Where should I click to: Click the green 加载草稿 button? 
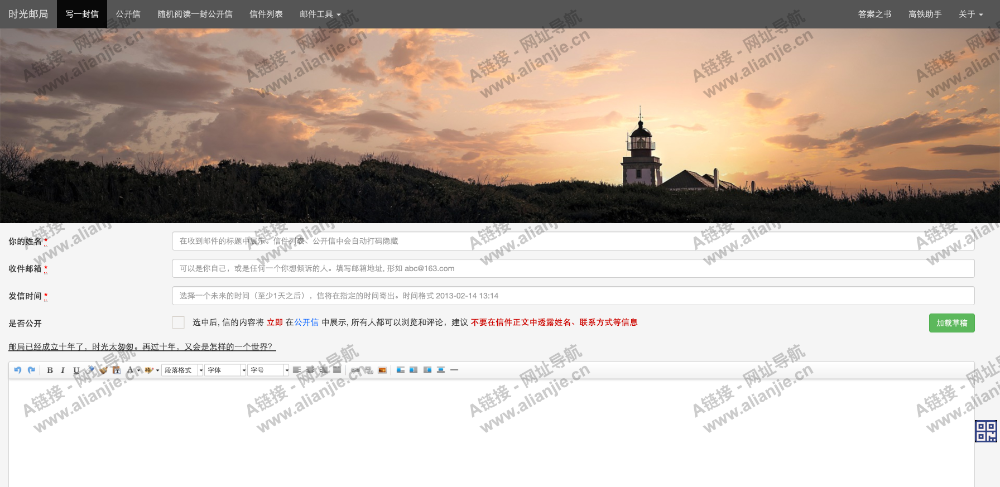click(951, 323)
